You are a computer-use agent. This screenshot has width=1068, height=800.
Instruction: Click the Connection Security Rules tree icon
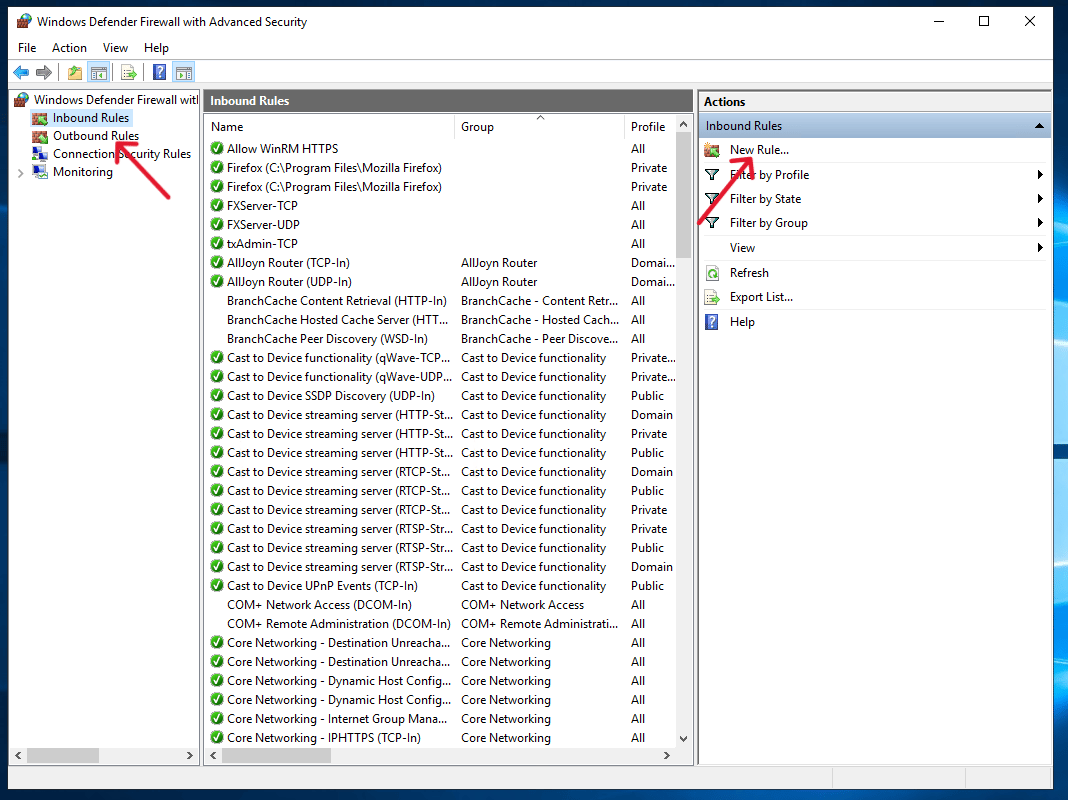coord(40,154)
